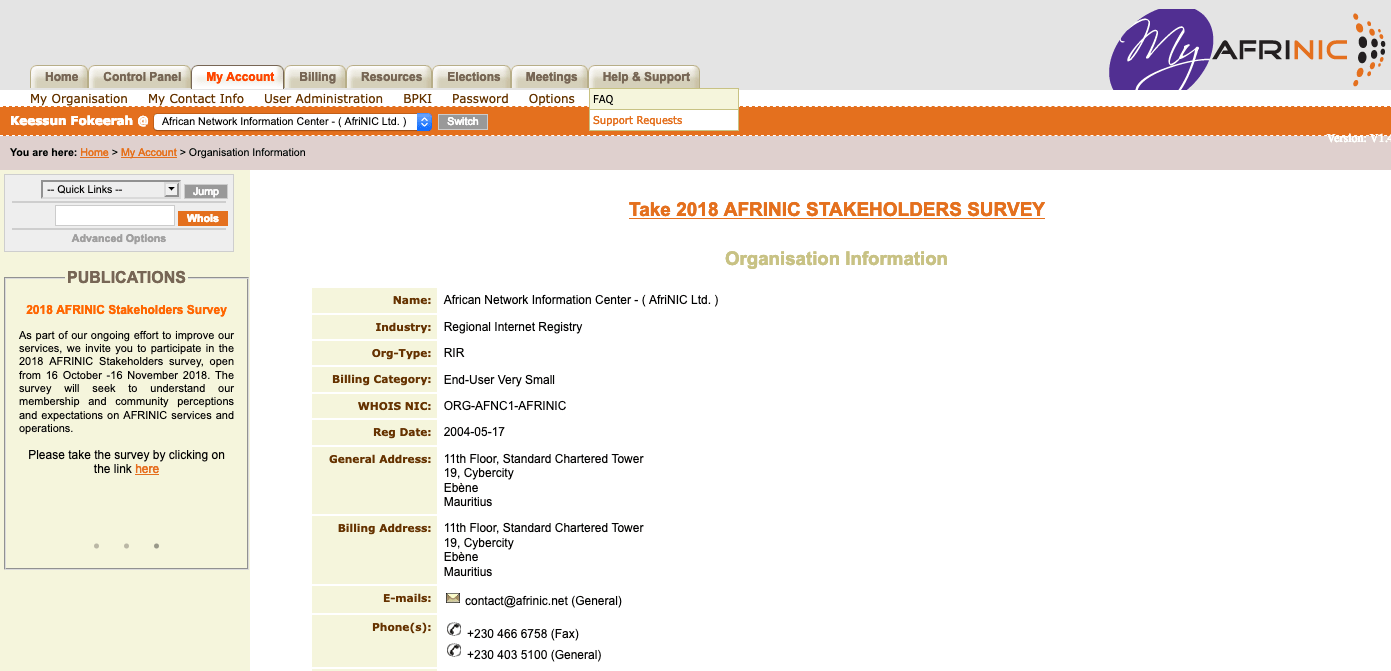This screenshot has height=671, width=1391.
Task: Click the Switch button
Action: (x=462, y=122)
